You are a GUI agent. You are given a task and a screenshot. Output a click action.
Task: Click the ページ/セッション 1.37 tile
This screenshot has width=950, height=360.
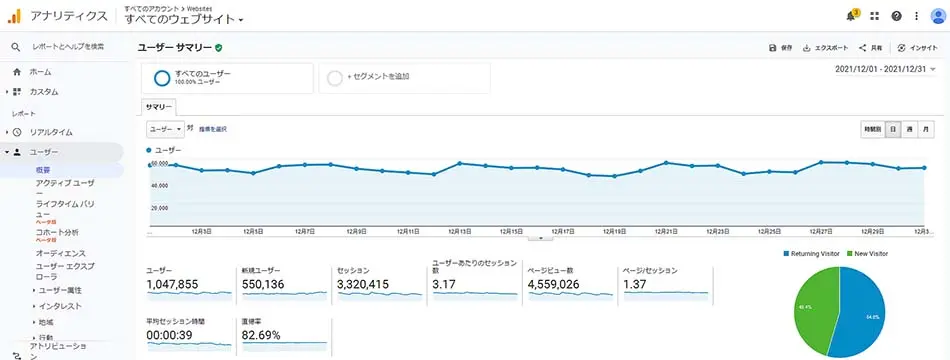(666, 284)
